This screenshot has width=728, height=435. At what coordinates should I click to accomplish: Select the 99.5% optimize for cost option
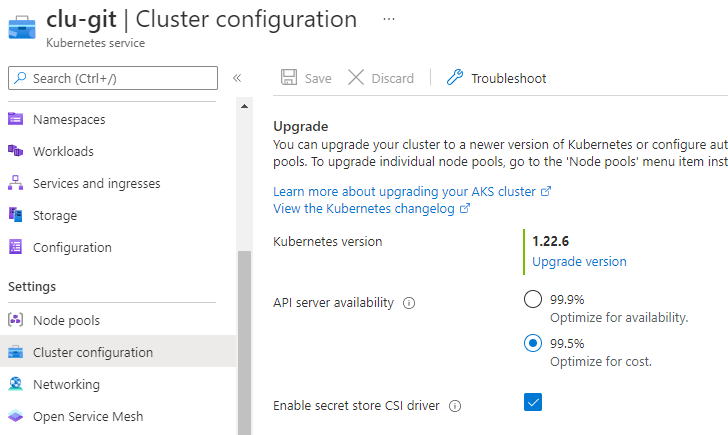(x=533, y=343)
